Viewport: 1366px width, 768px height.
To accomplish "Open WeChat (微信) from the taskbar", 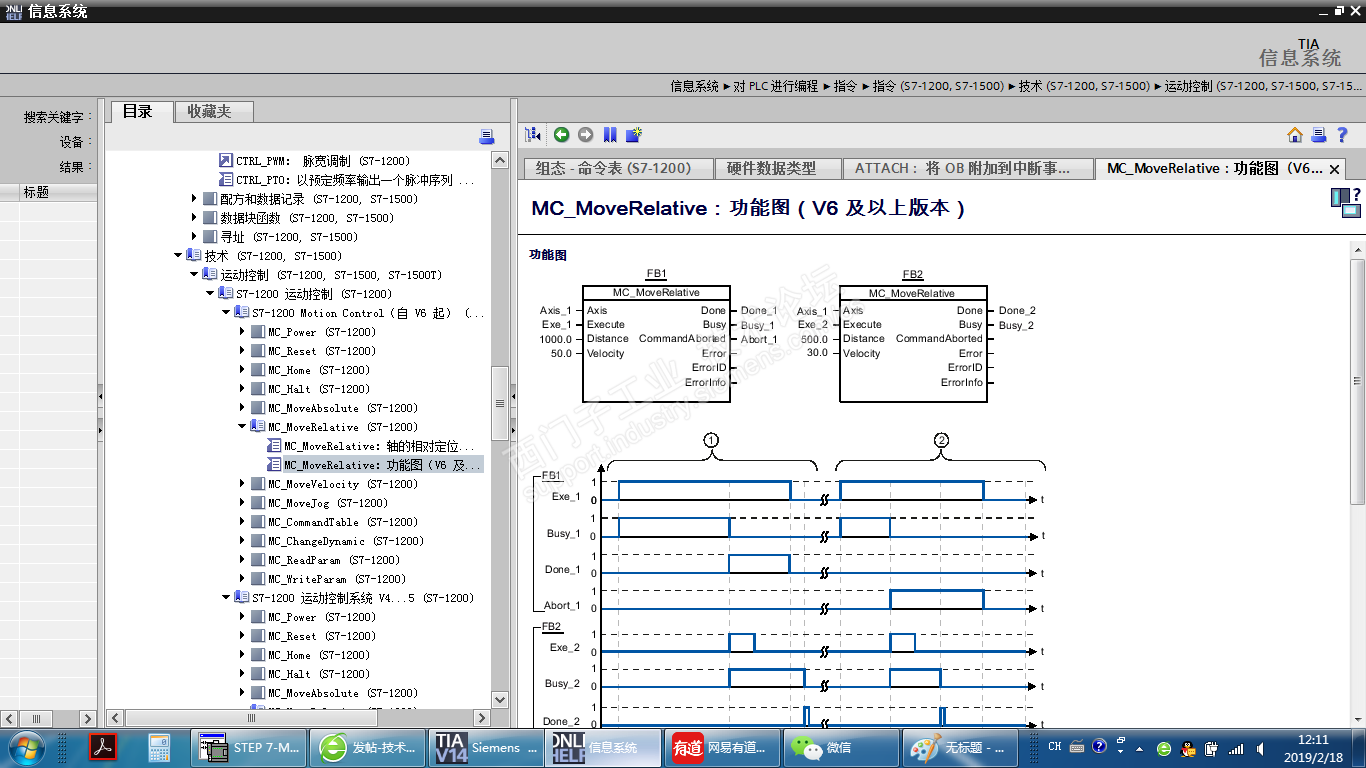I will pyautogui.click(x=840, y=747).
